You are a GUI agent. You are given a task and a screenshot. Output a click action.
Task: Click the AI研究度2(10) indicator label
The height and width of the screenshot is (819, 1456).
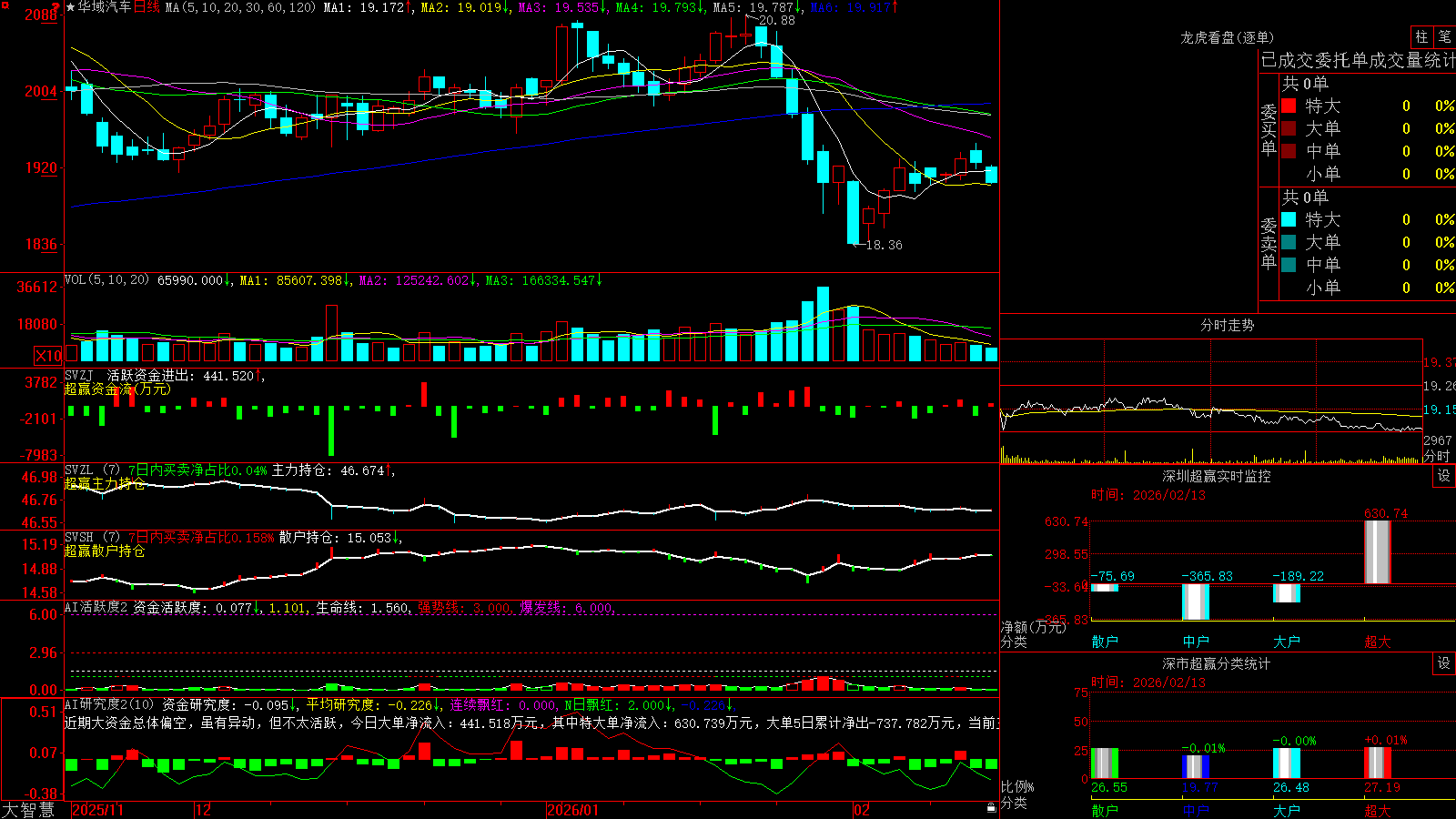[x=109, y=704]
